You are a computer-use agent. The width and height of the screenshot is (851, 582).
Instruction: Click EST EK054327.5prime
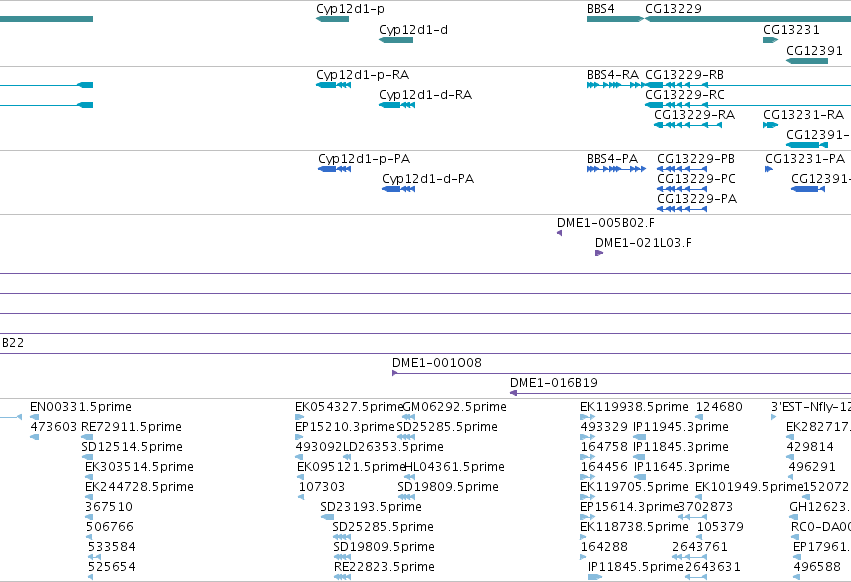[349, 407]
